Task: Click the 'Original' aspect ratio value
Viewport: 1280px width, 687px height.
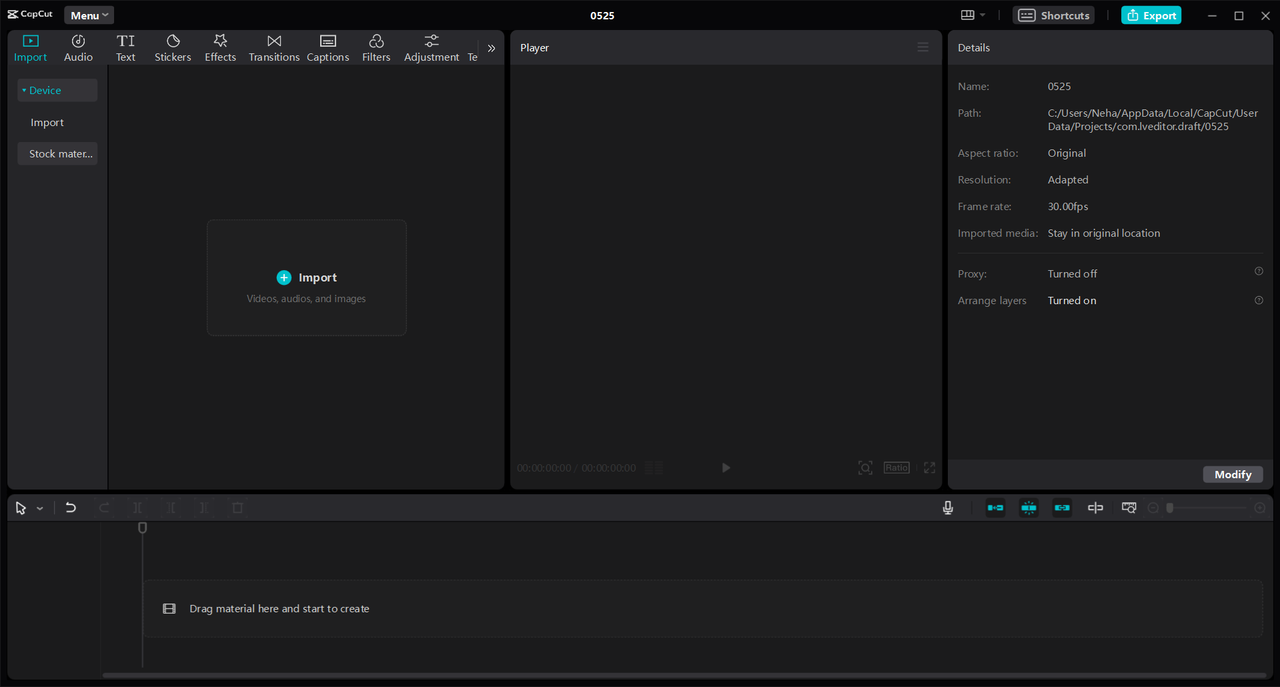Action: [1067, 154]
